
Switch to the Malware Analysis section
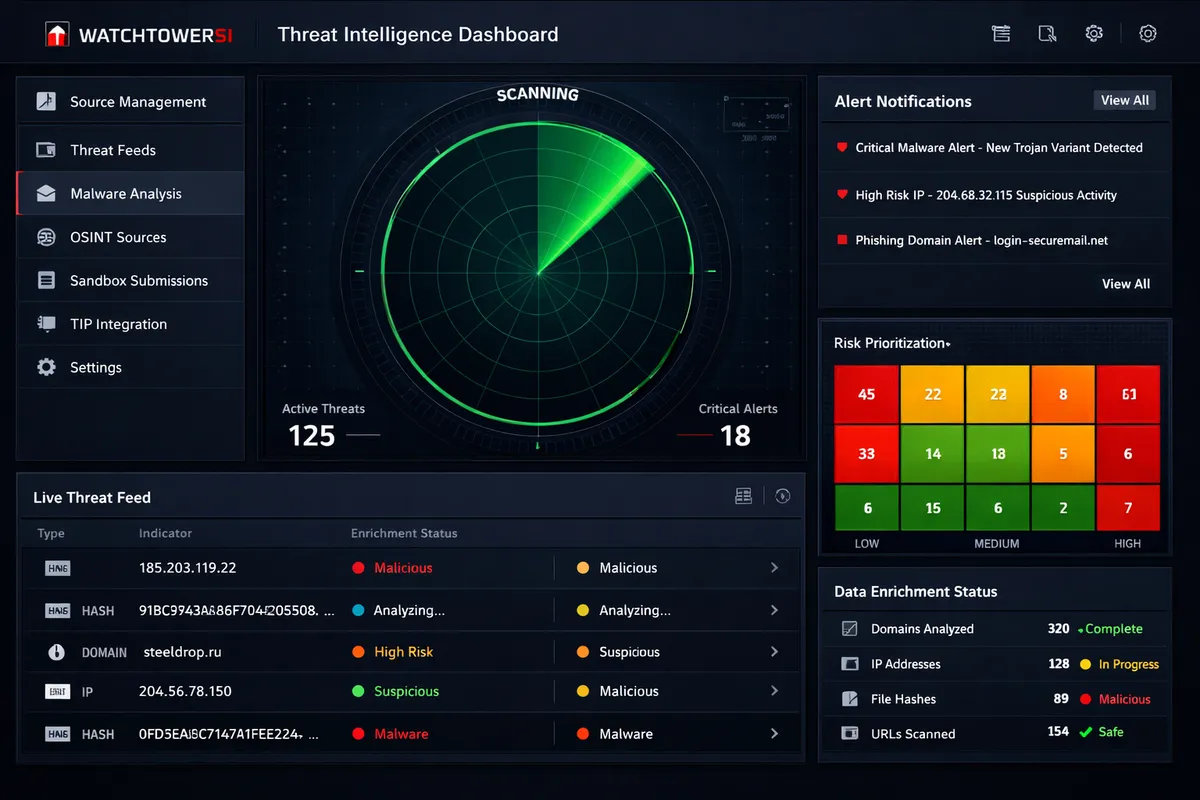point(129,192)
